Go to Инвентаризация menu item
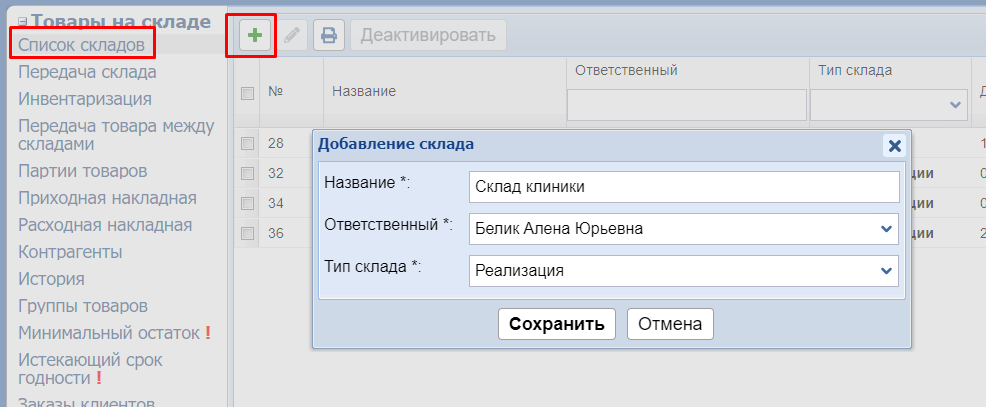This screenshot has width=986, height=407. click(x=85, y=99)
